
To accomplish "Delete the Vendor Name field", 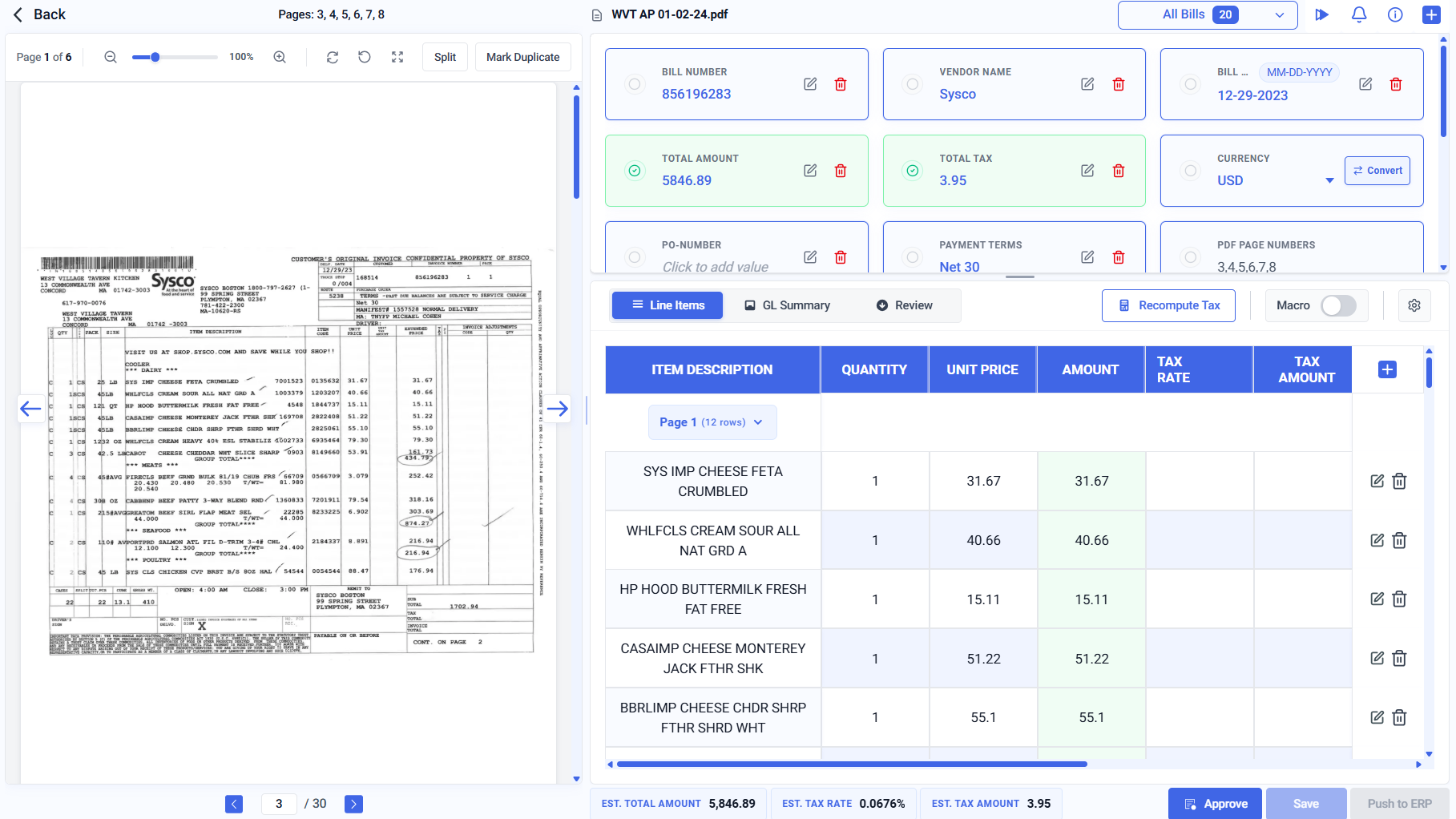I will coord(1119,84).
